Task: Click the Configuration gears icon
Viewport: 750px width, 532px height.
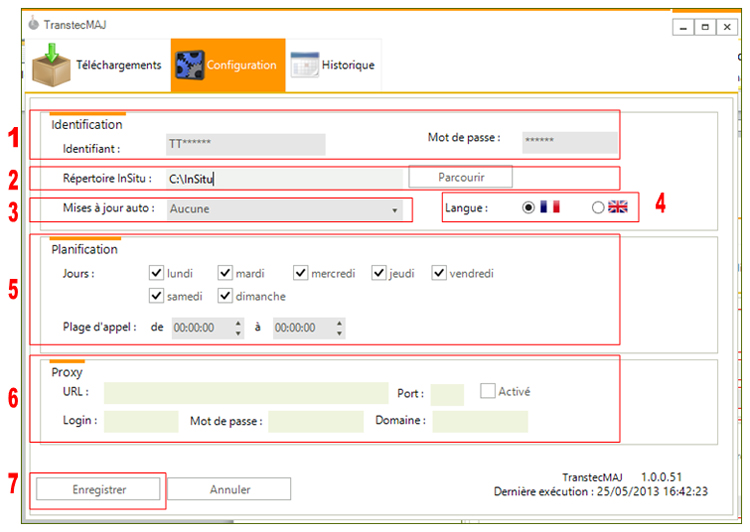Action: click(189, 65)
